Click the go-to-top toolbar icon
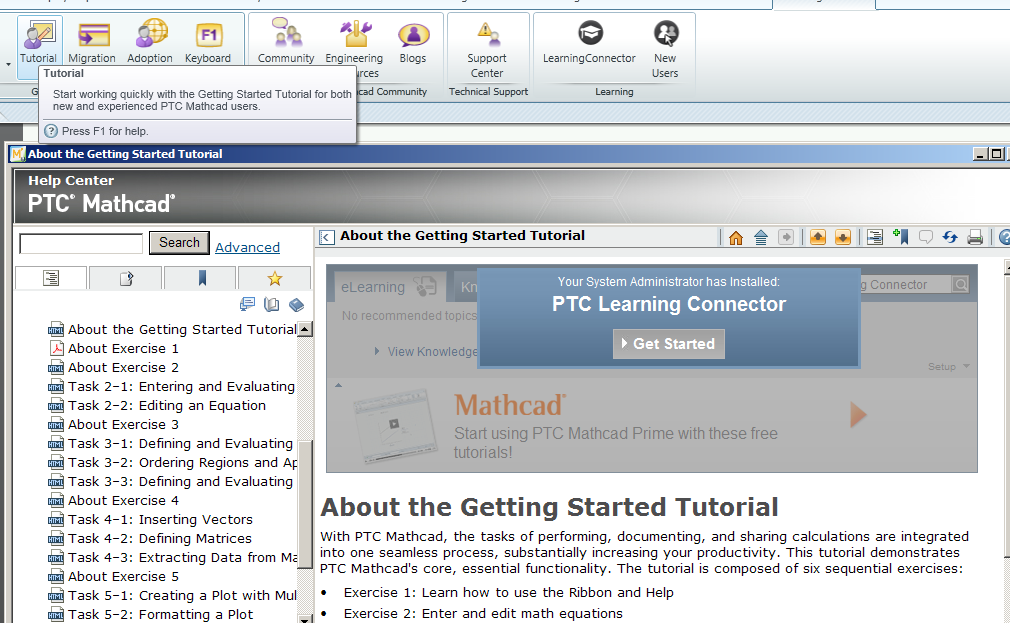 761,238
